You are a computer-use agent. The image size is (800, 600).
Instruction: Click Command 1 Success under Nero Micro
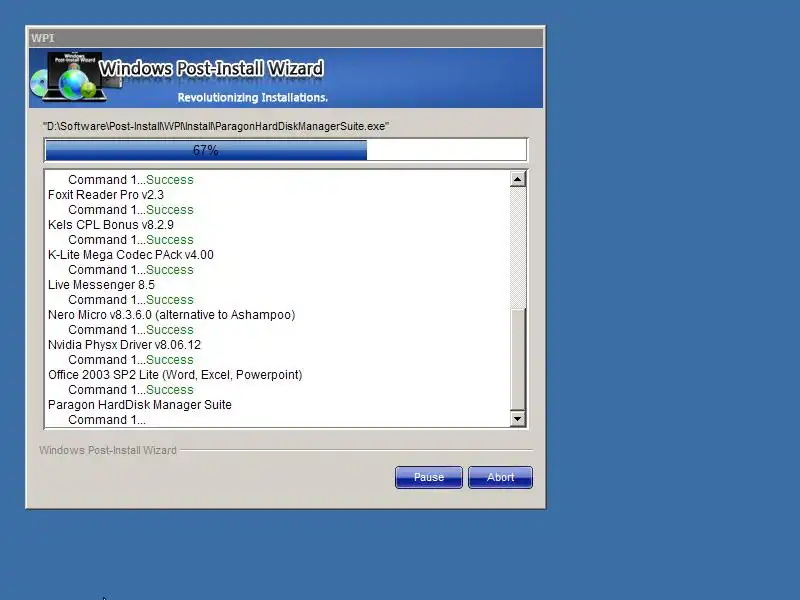(131, 330)
